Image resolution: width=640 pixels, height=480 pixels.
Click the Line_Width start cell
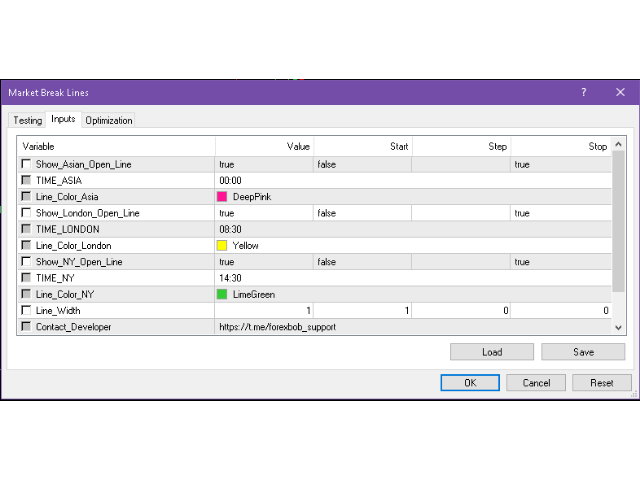362,311
